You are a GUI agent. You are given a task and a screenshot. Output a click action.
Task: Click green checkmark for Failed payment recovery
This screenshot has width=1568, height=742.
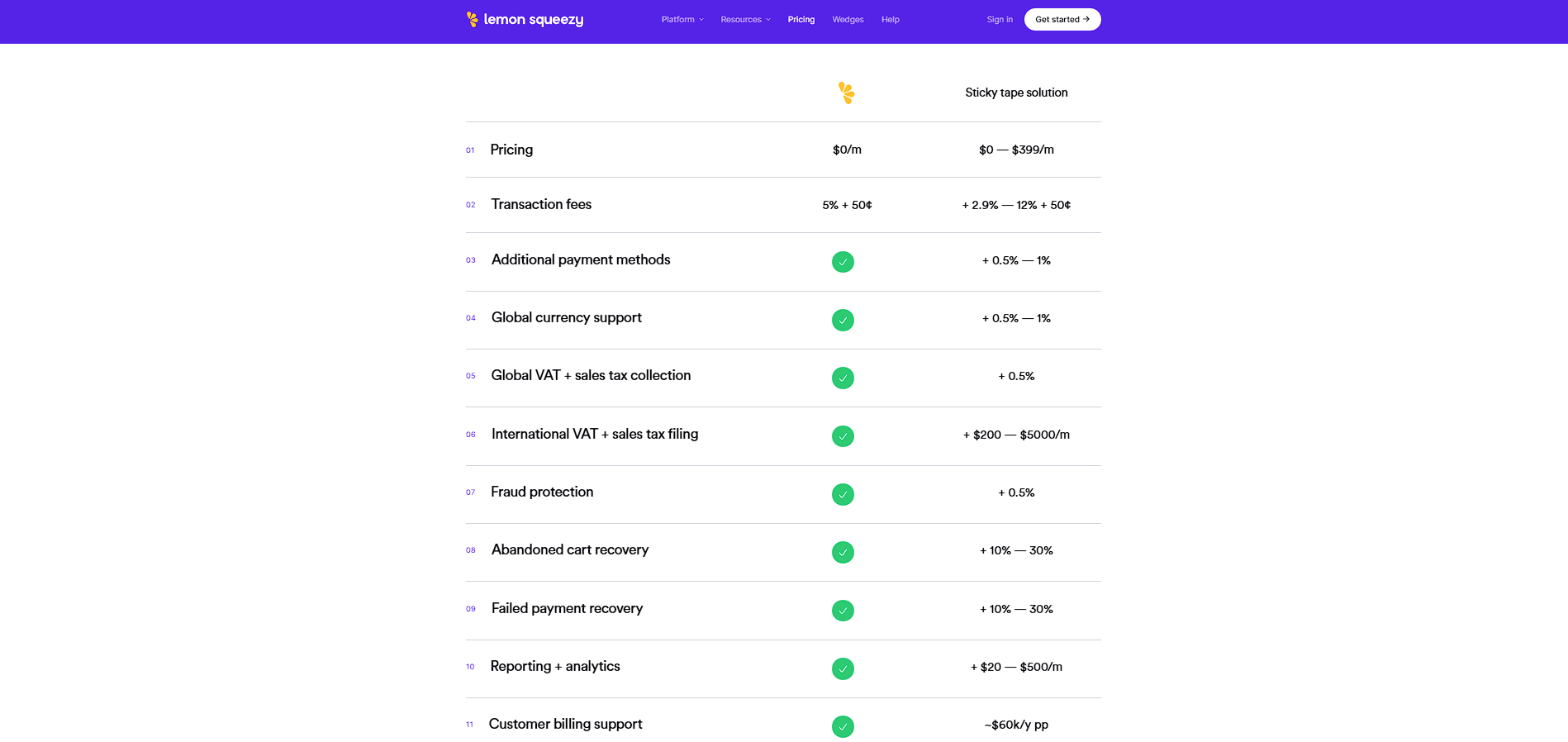[843, 611]
